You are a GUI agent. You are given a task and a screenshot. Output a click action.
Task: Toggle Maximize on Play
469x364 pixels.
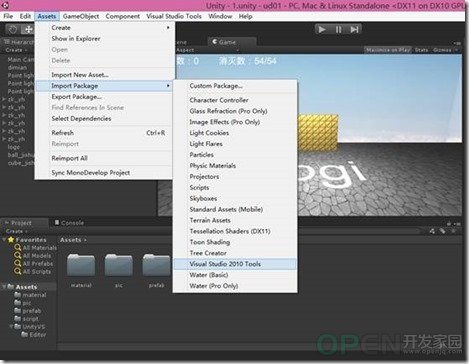click(x=388, y=50)
